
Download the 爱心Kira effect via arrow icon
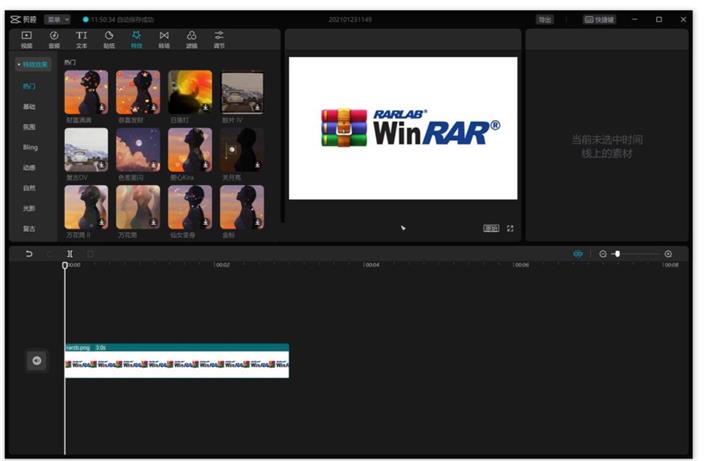(205, 165)
